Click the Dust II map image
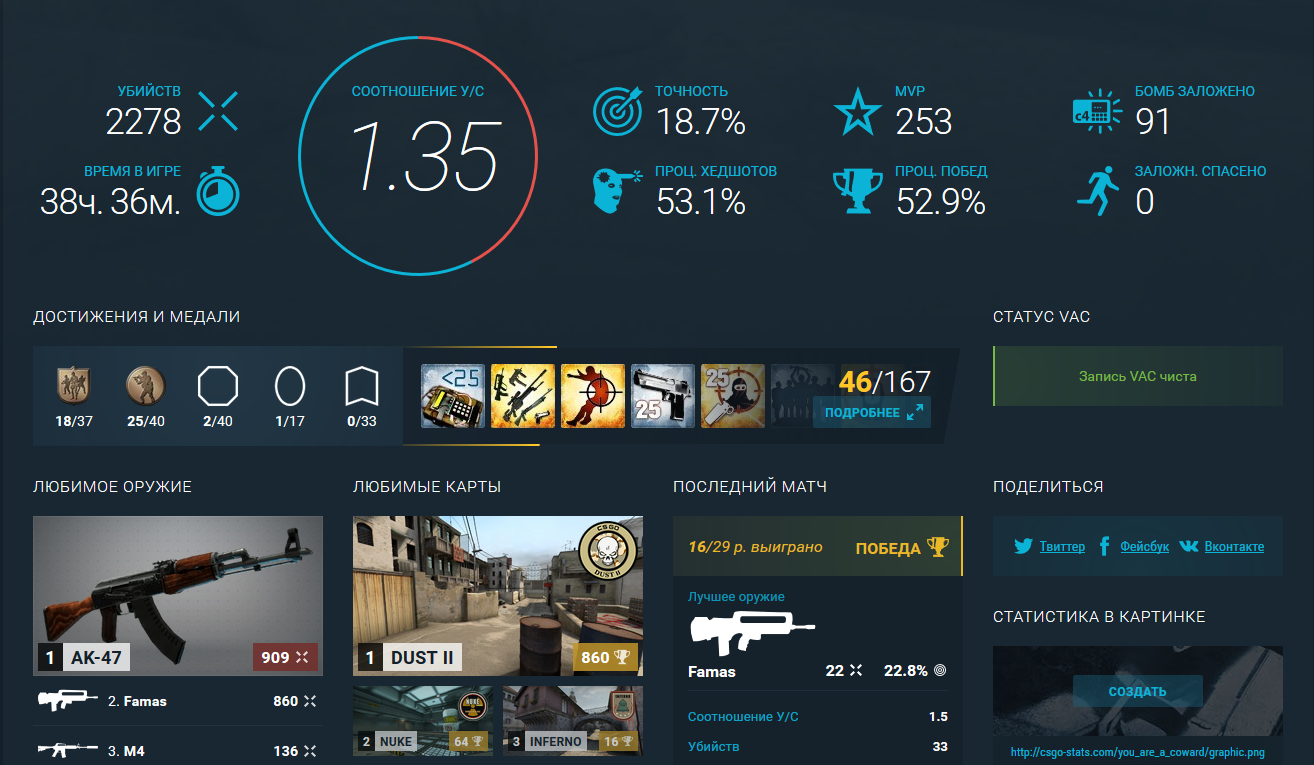 [x=498, y=596]
